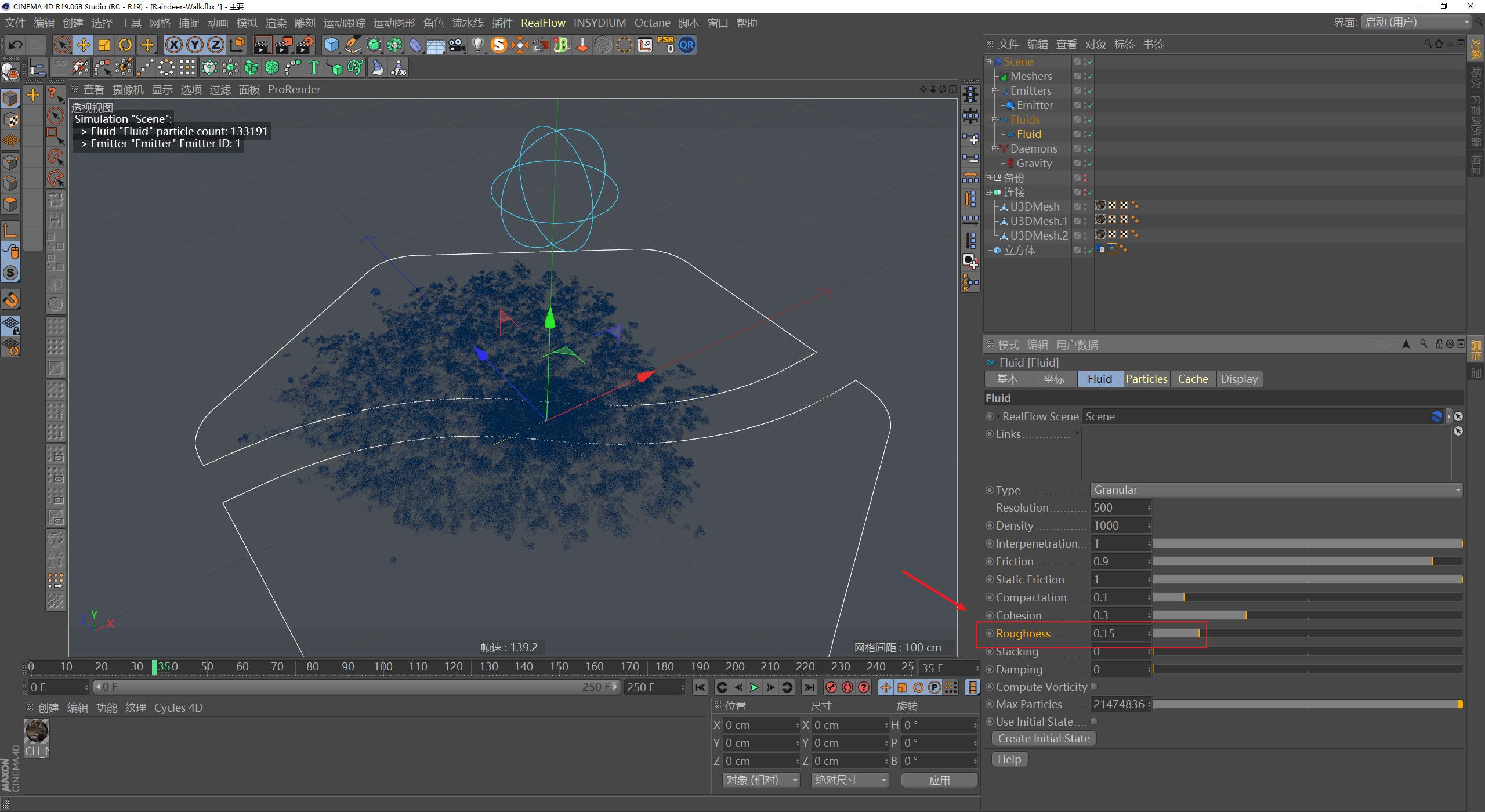Screen dimensions: 1485x812
Task: Click the Scale tool icon
Action: point(104,45)
